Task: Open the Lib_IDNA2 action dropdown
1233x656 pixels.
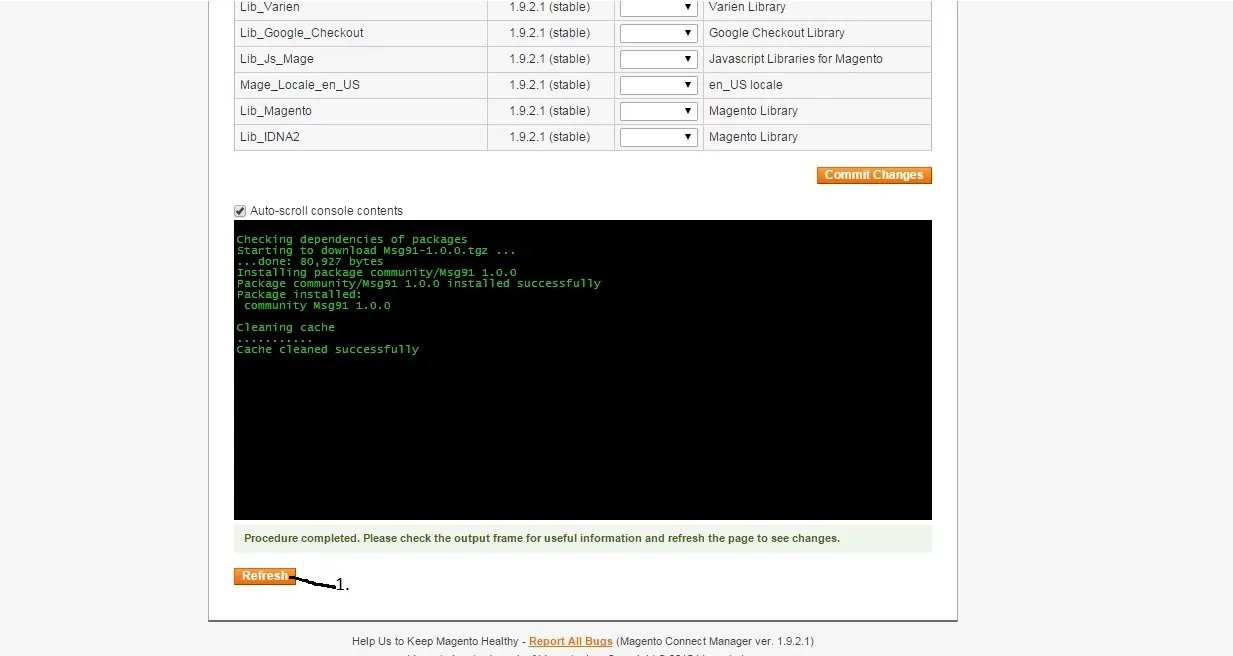Action: (658, 137)
